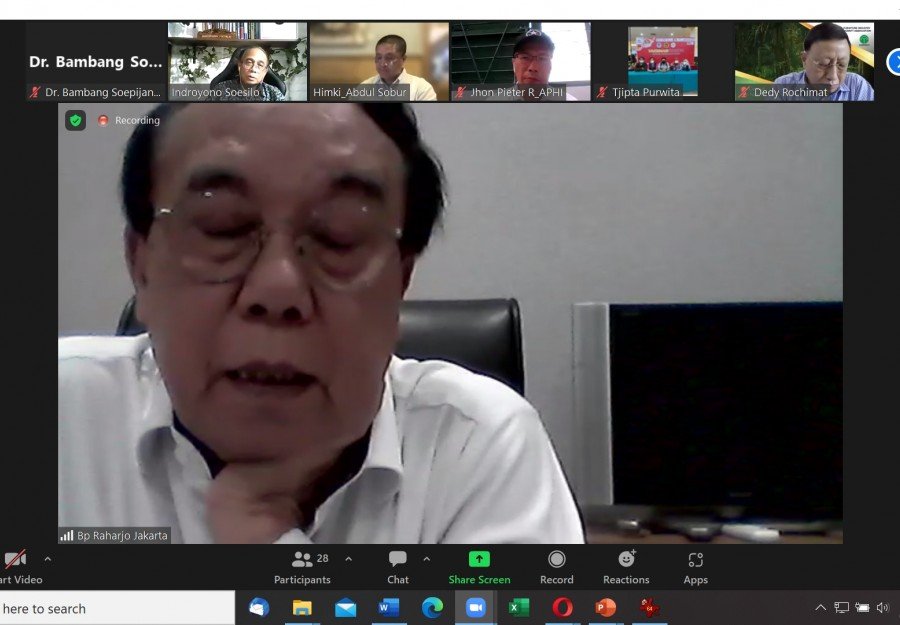The height and width of the screenshot is (625, 900).
Task: Open File Explorer from the taskbar
Action: click(x=302, y=607)
